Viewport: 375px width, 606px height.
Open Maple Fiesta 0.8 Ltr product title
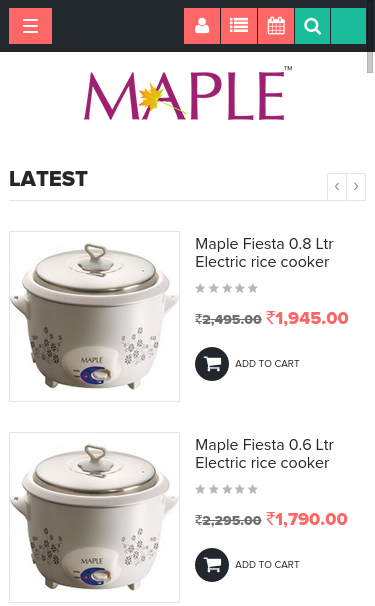tap(264, 253)
